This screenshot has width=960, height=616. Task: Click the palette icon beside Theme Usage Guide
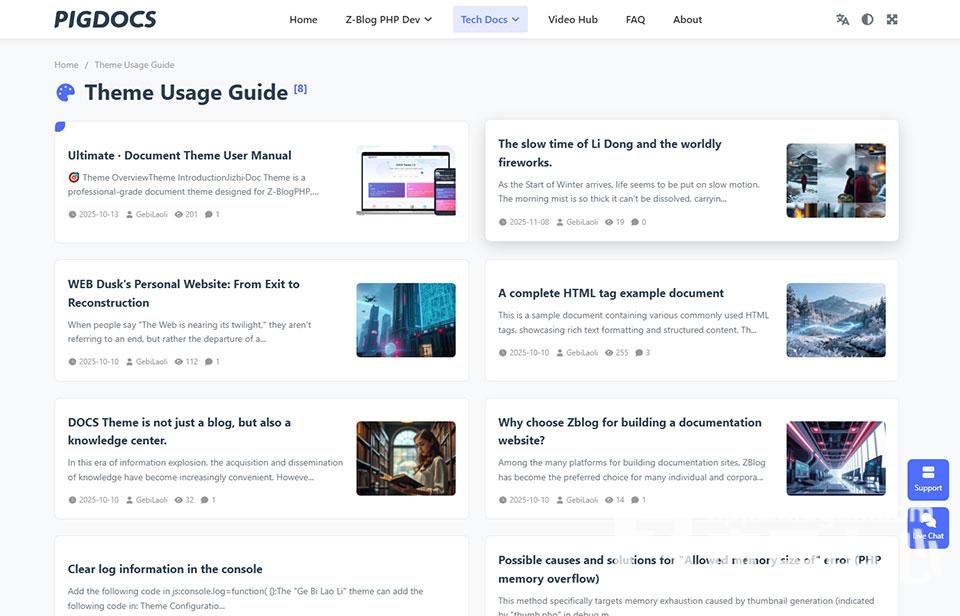65,93
